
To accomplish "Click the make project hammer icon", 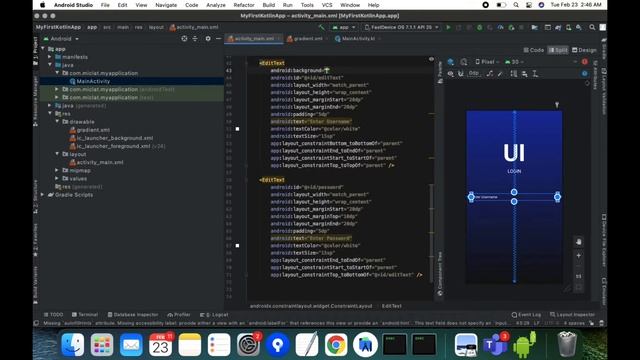I will point(322,27).
